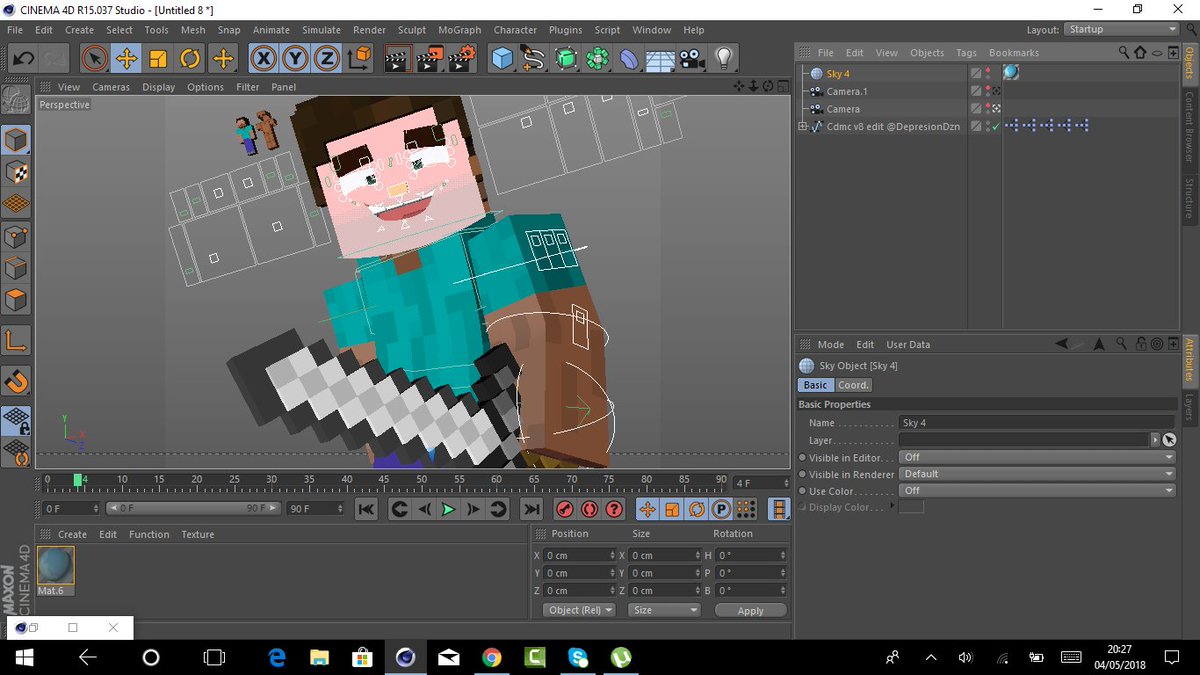1200x675 pixels.
Task: Open the deformer (Bend) objects icon
Action: pyautogui.click(x=629, y=58)
